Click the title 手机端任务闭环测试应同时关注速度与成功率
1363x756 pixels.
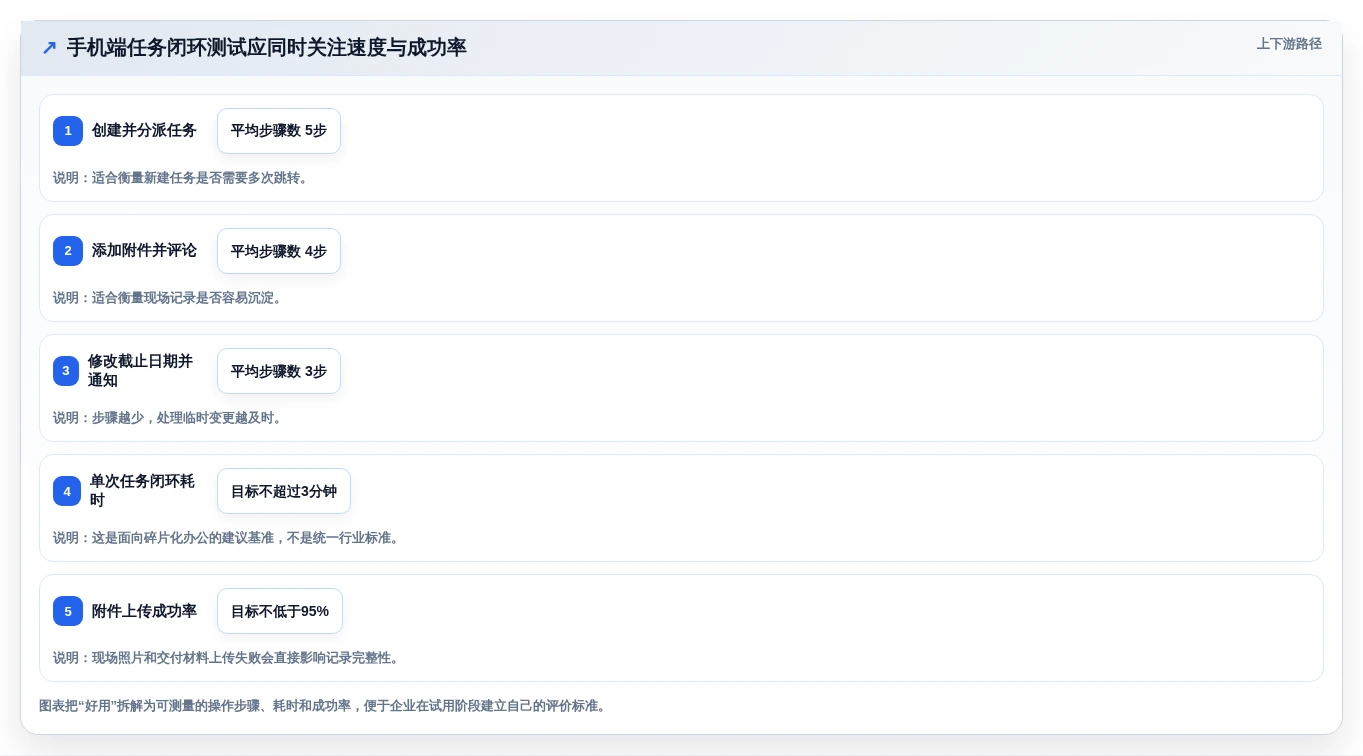tap(267, 47)
